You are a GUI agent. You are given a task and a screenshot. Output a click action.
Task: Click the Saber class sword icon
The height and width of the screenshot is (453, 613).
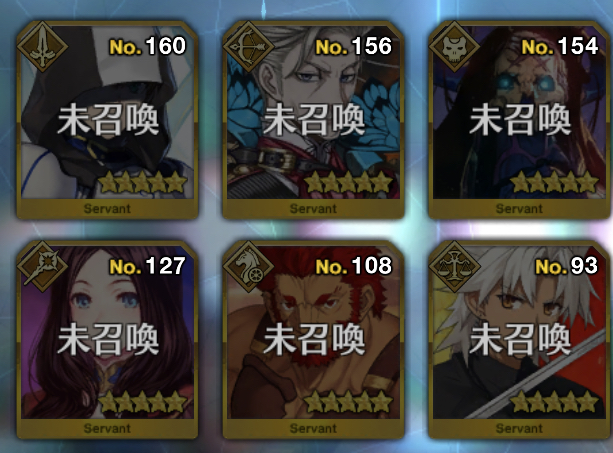point(42,47)
